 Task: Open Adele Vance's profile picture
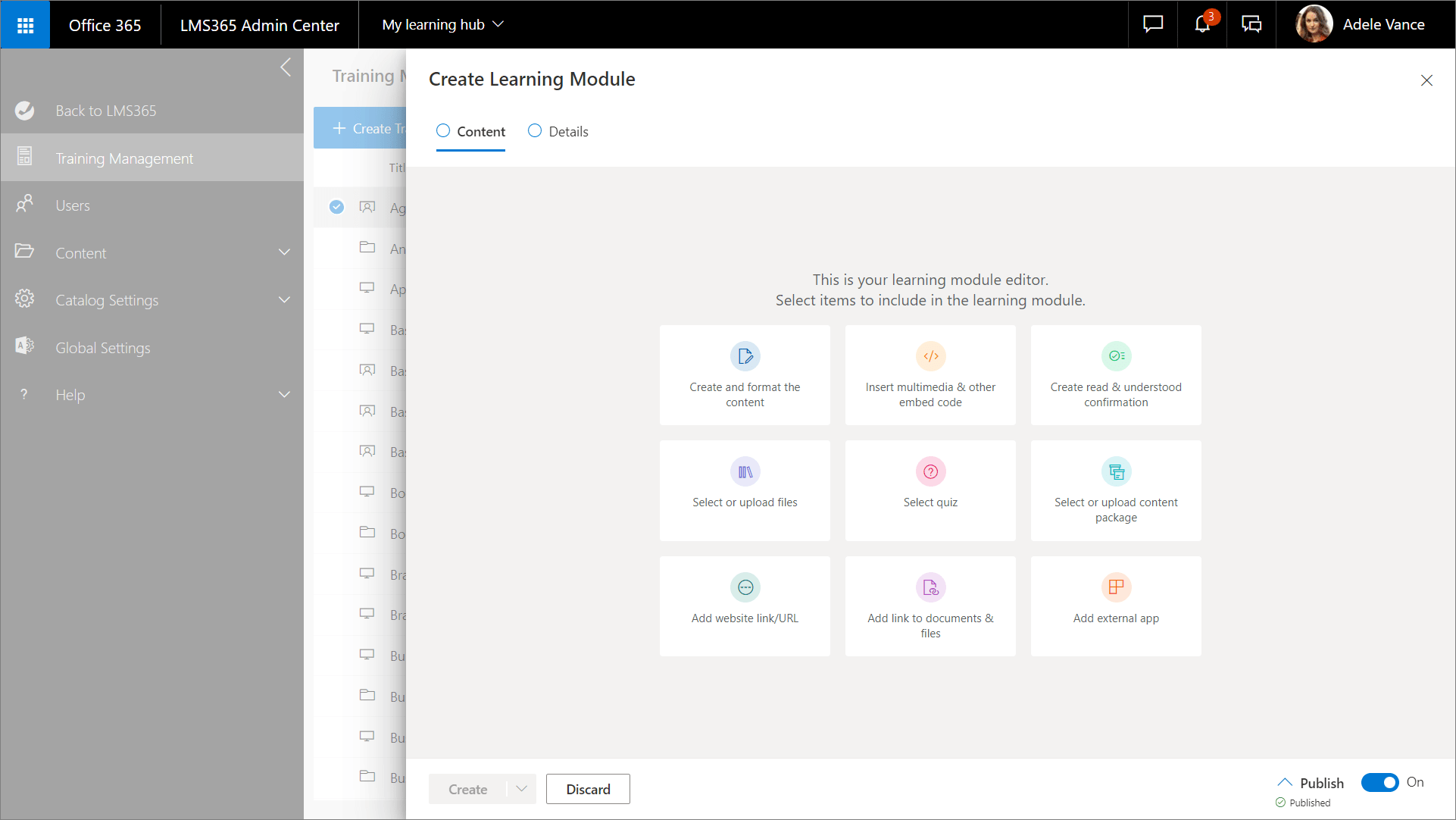pos(1313,23)
